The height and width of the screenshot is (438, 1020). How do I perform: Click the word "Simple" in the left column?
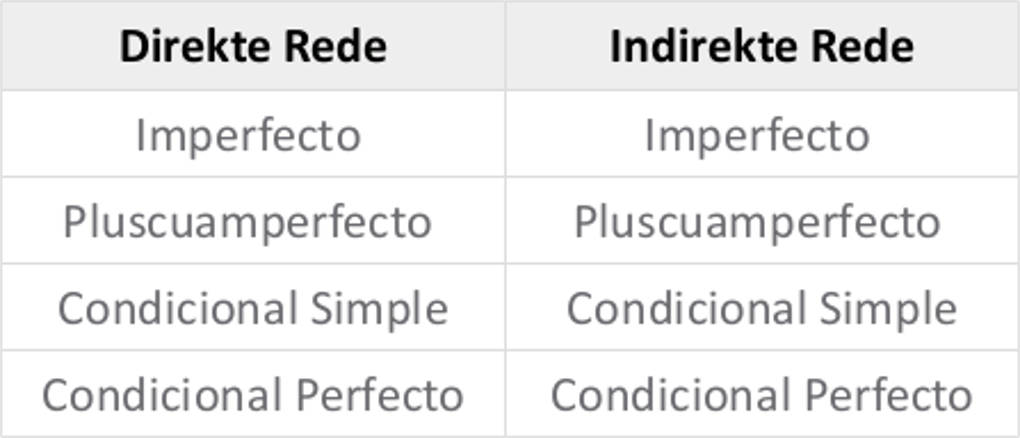379,309
